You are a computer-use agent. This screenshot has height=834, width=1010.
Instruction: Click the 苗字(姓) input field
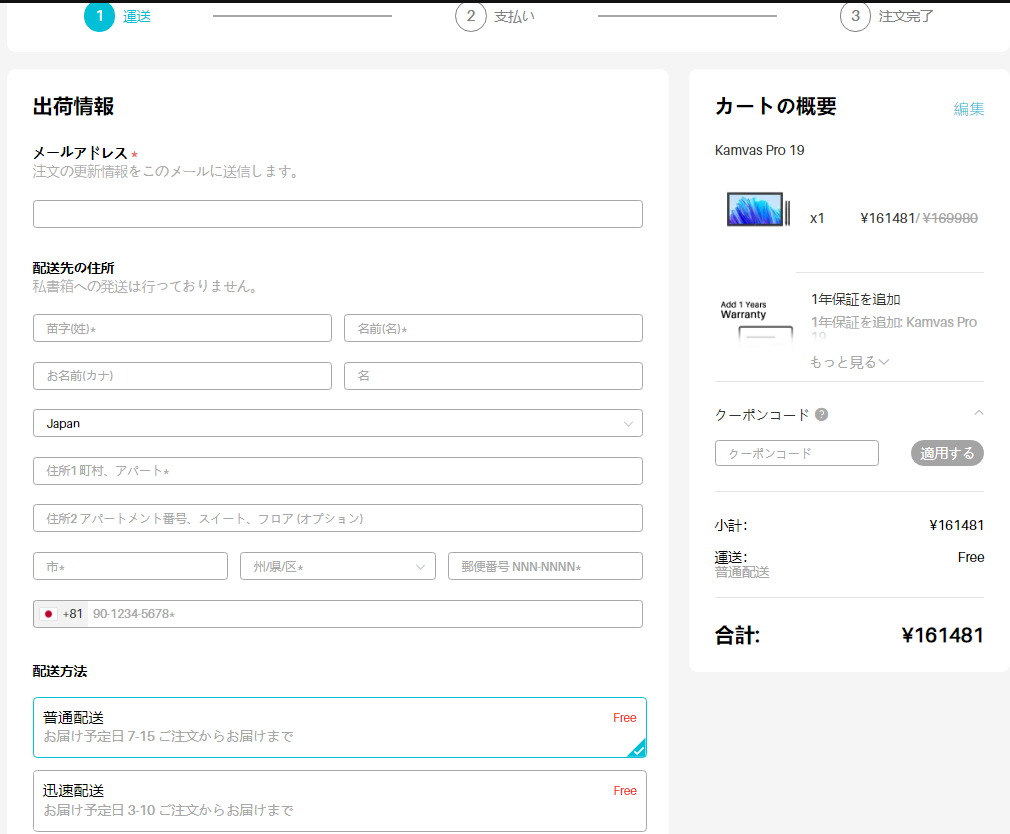pyautogui.click(x=182, y=328)
